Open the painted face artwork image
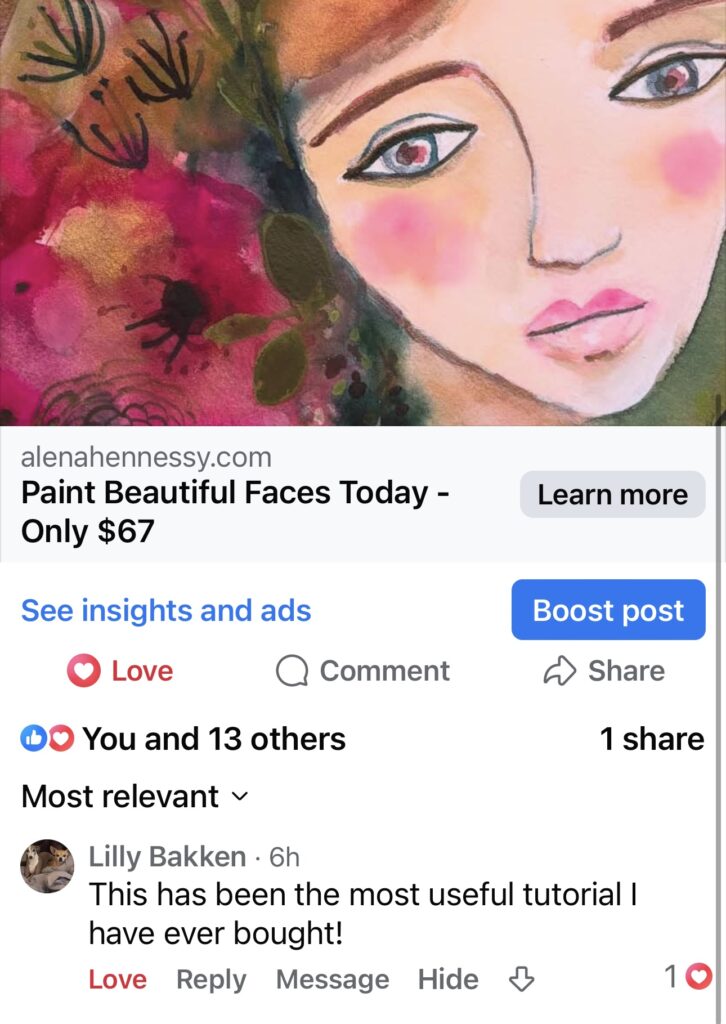 click(363, 212)
